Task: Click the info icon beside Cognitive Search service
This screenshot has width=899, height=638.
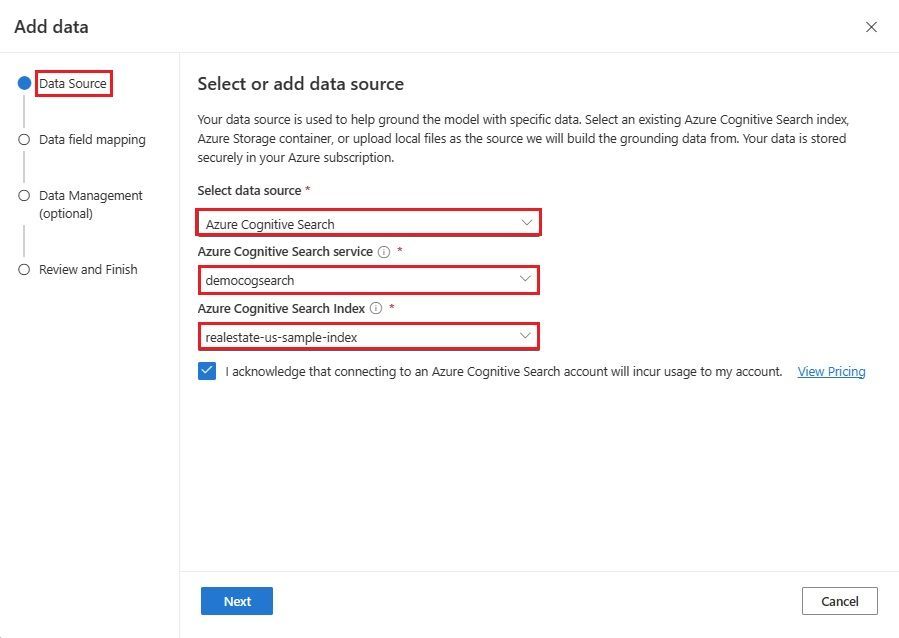Action: [x=384, y=252]
